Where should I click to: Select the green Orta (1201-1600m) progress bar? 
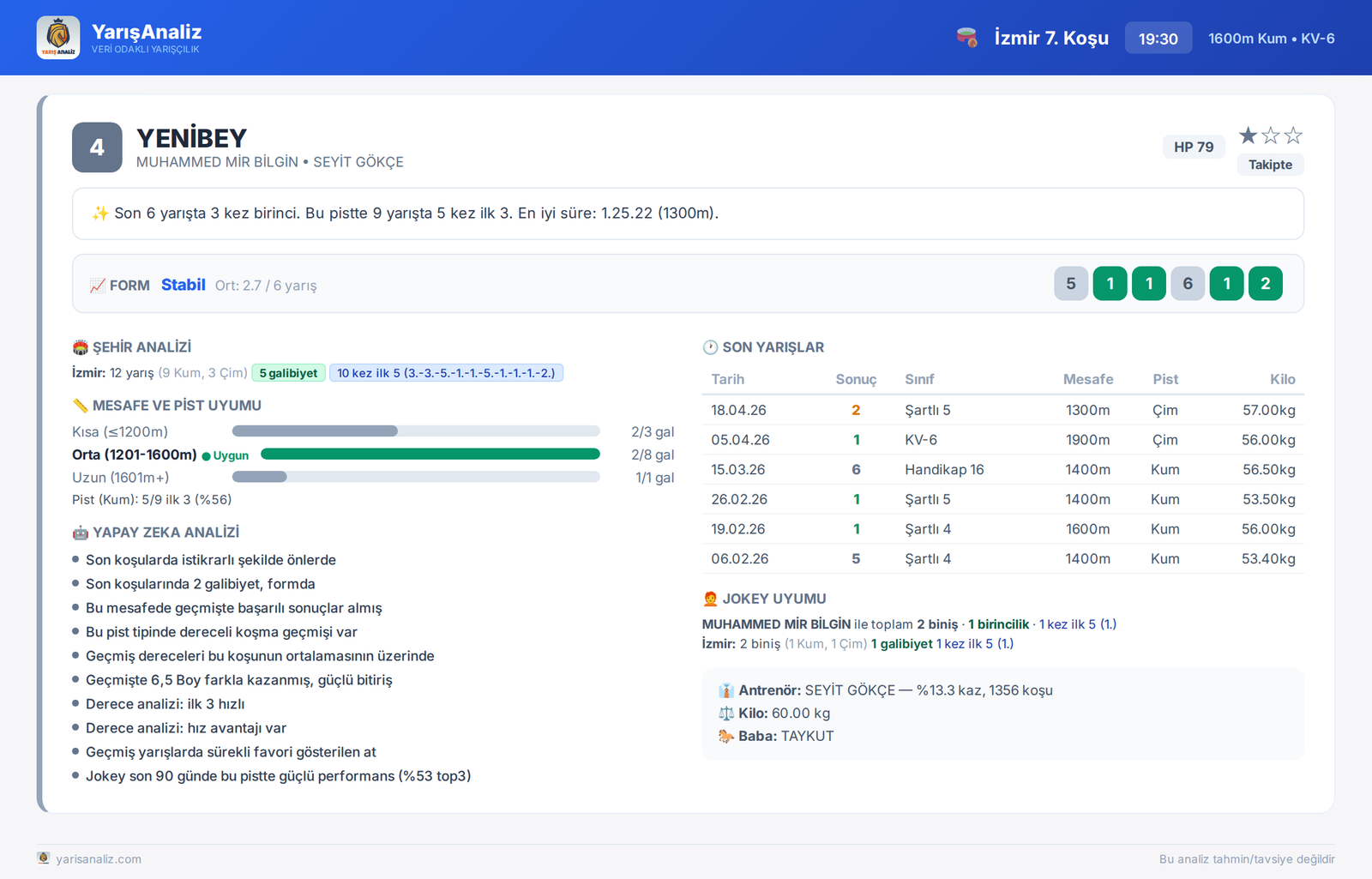coord(430,455)
